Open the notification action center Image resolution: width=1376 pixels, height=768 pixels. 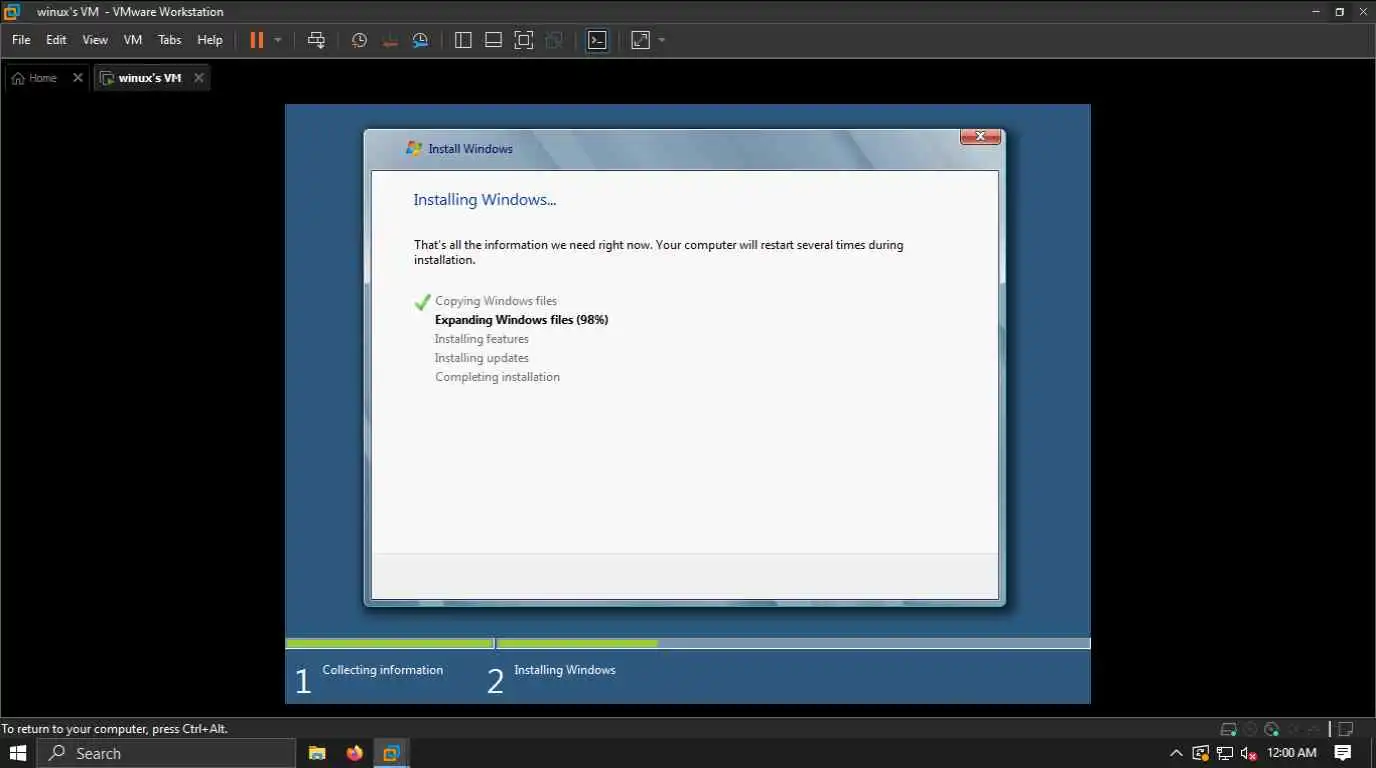pyautogui.click(x=1343, y=753)
